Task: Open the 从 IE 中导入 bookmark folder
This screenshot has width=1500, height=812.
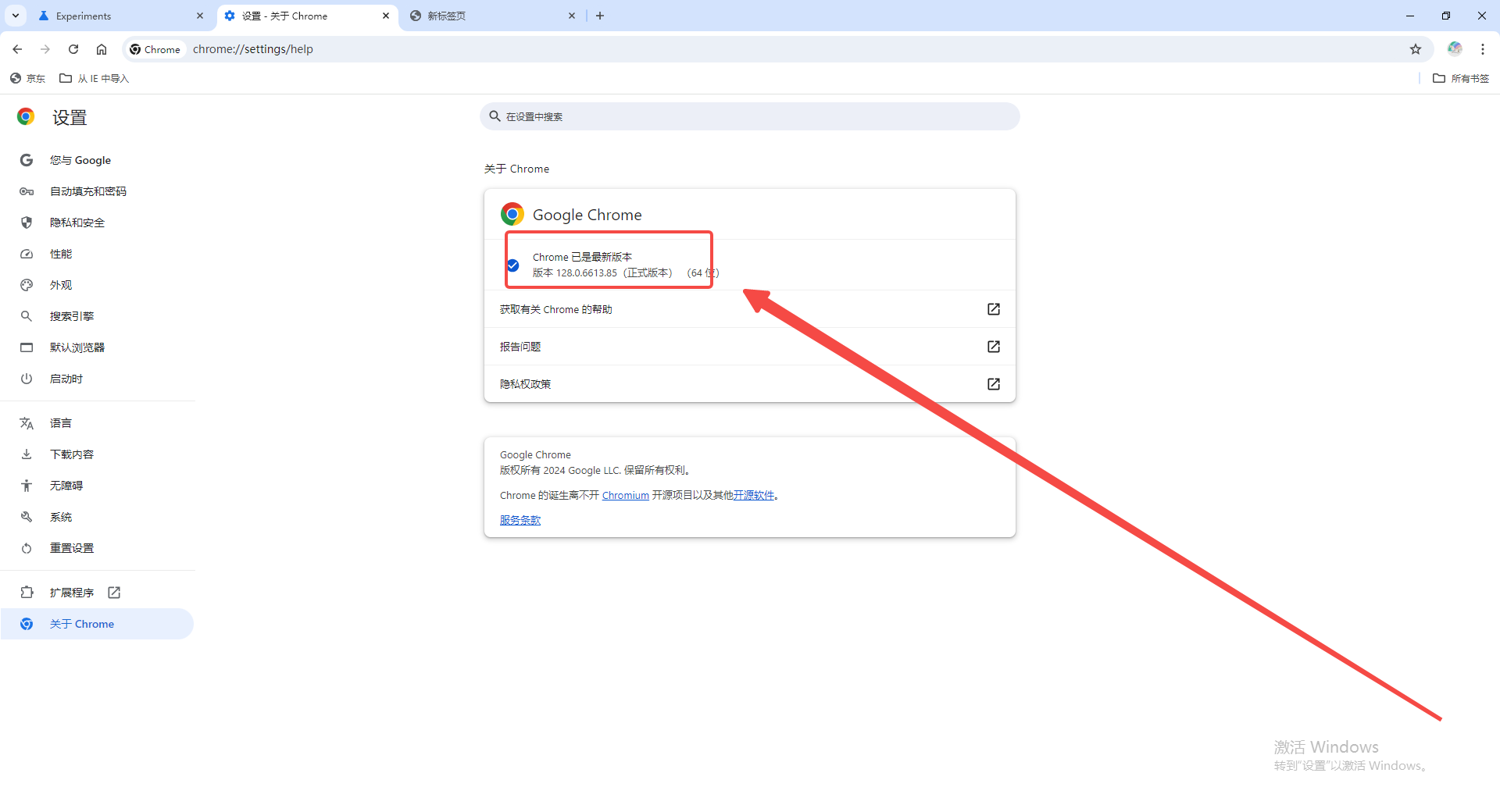Action: (x=95, y=78)
